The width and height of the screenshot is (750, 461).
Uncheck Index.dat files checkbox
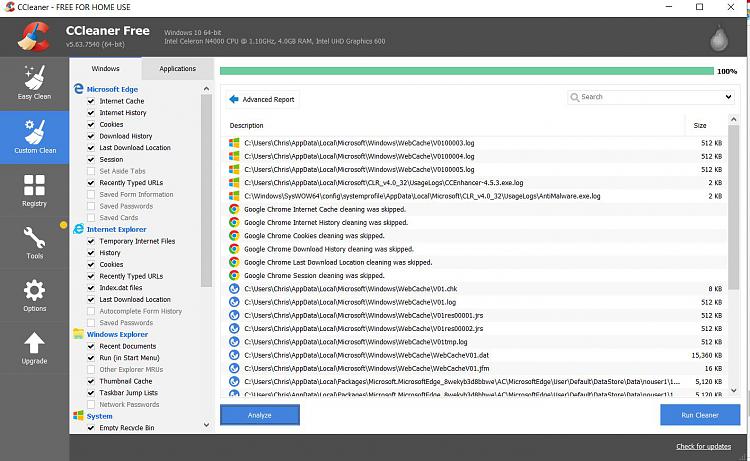(91, 287)
